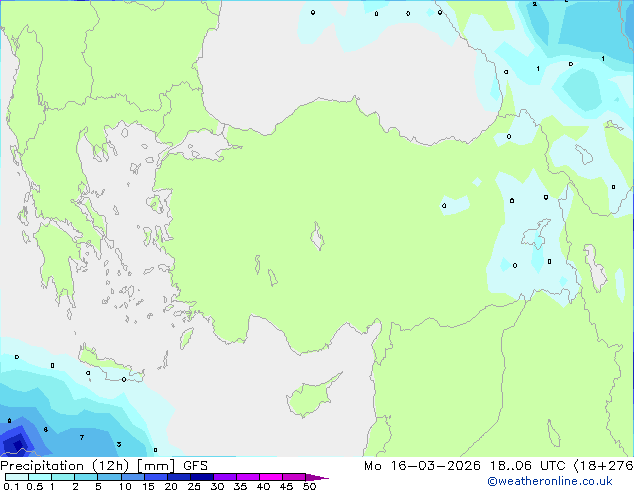634x490 pixels.
Task: Select the 25–30 mm legend color swatch
Action: pos(201,477)
